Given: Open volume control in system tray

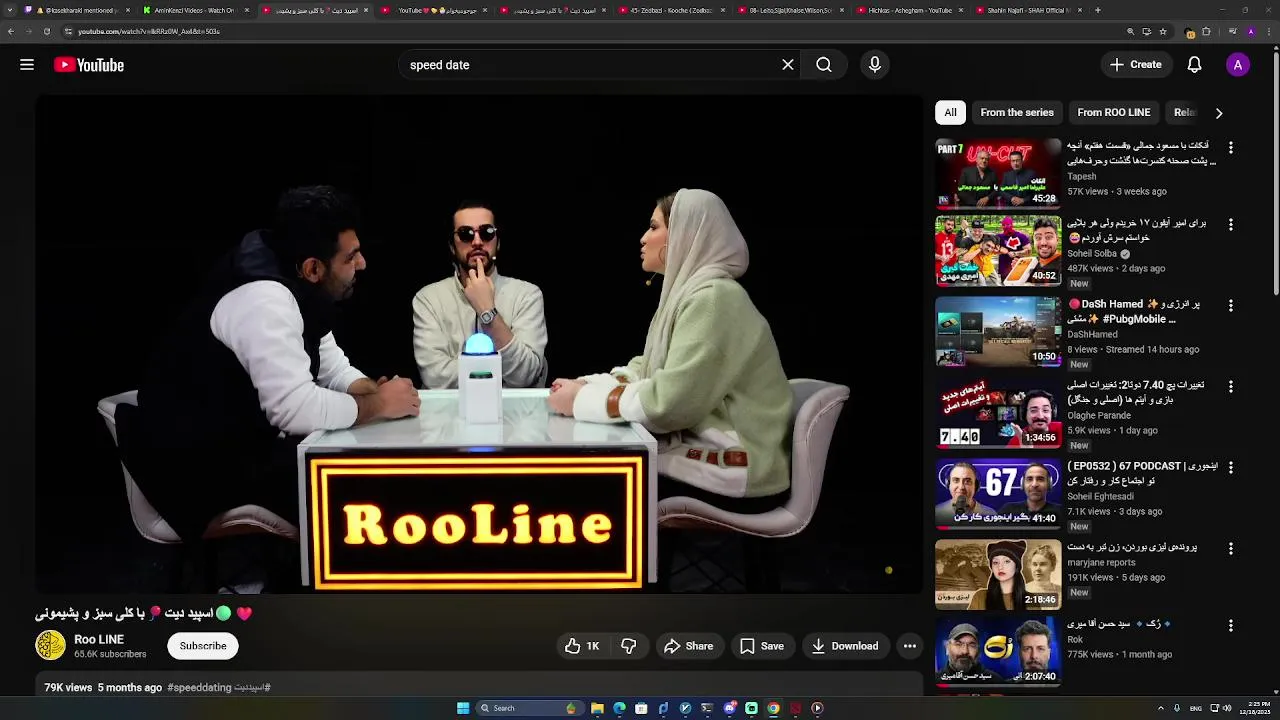Looking at the screenshot, I should pyautogui.click(x=1227, y=708).
